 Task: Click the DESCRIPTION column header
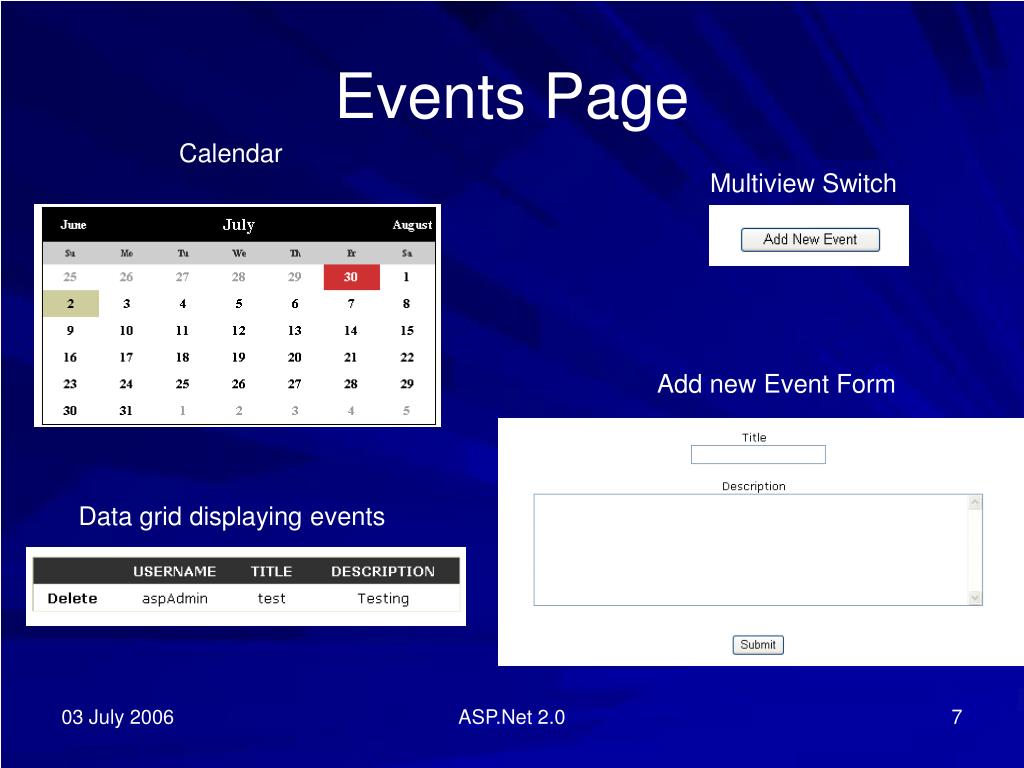point(383,571)
